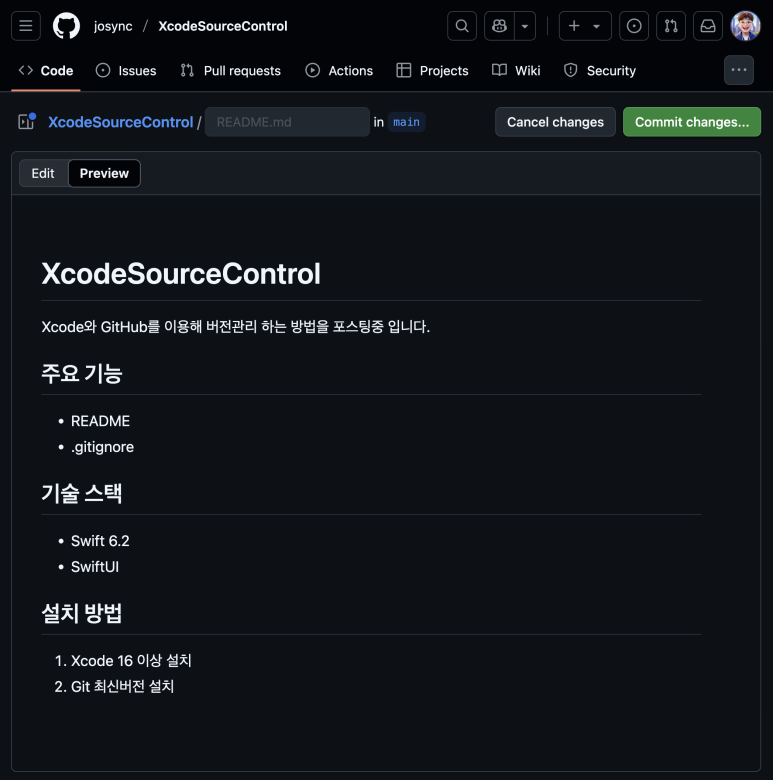Click 'Git 최신버전 설치' step
This screenshot has height=780, width=773.
122,686
